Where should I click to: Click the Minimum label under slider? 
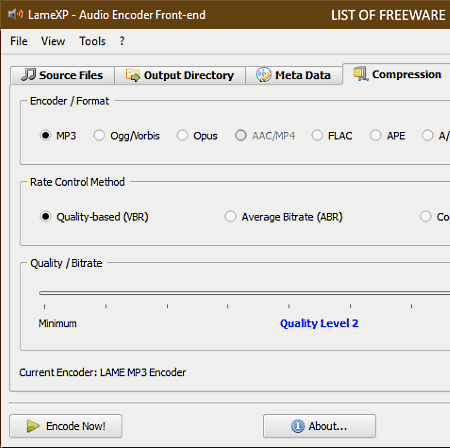(x=57, y=323)
